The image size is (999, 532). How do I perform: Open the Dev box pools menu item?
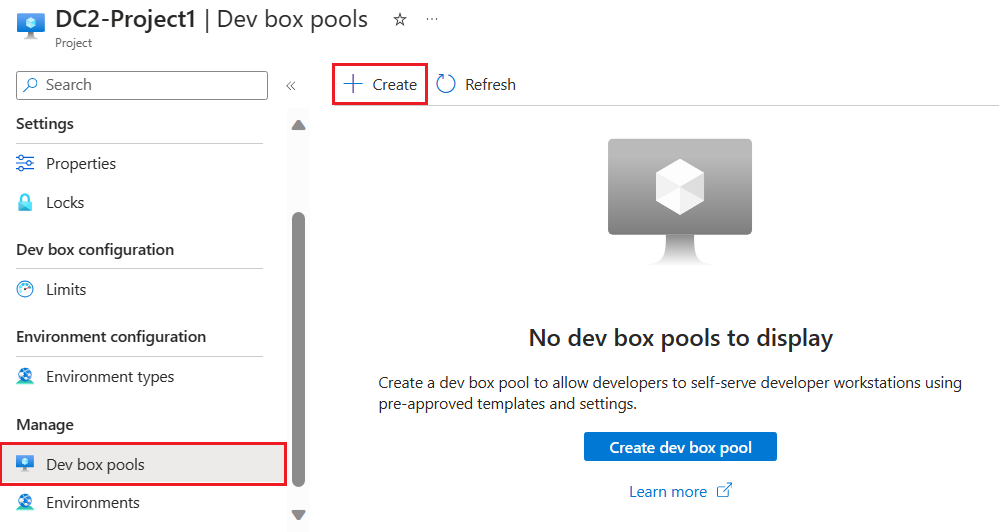143,464
